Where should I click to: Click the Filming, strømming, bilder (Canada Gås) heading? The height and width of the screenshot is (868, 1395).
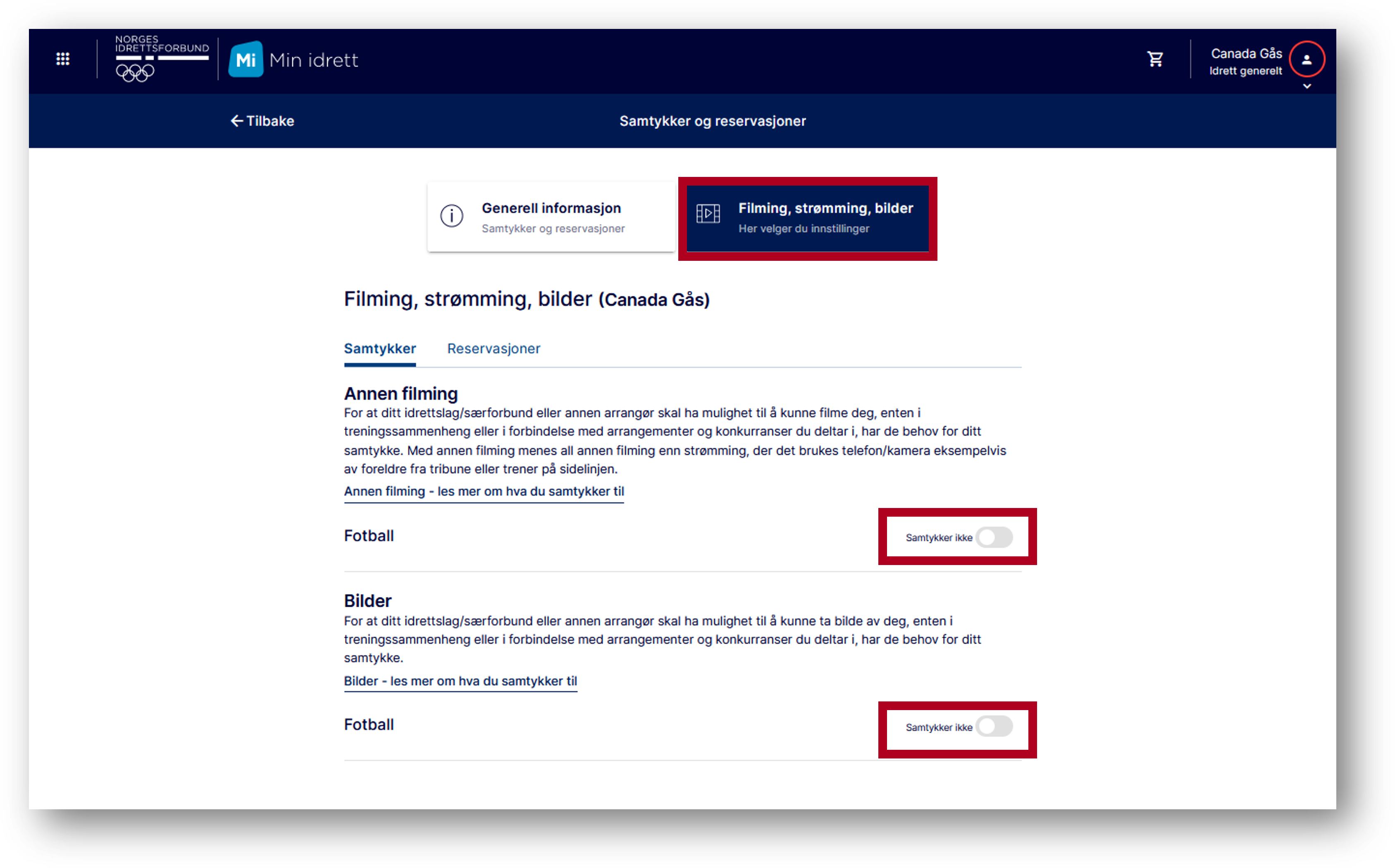click(x=527, y=299)
